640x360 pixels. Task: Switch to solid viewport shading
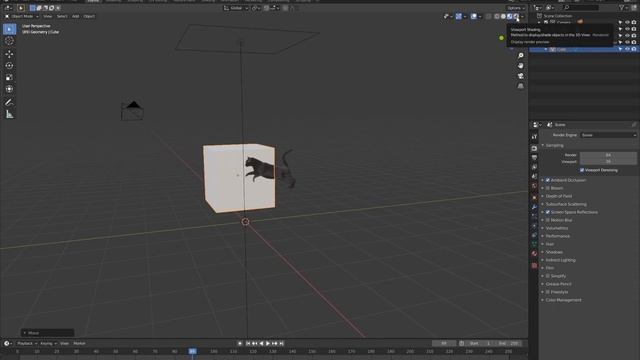[503, 16]
